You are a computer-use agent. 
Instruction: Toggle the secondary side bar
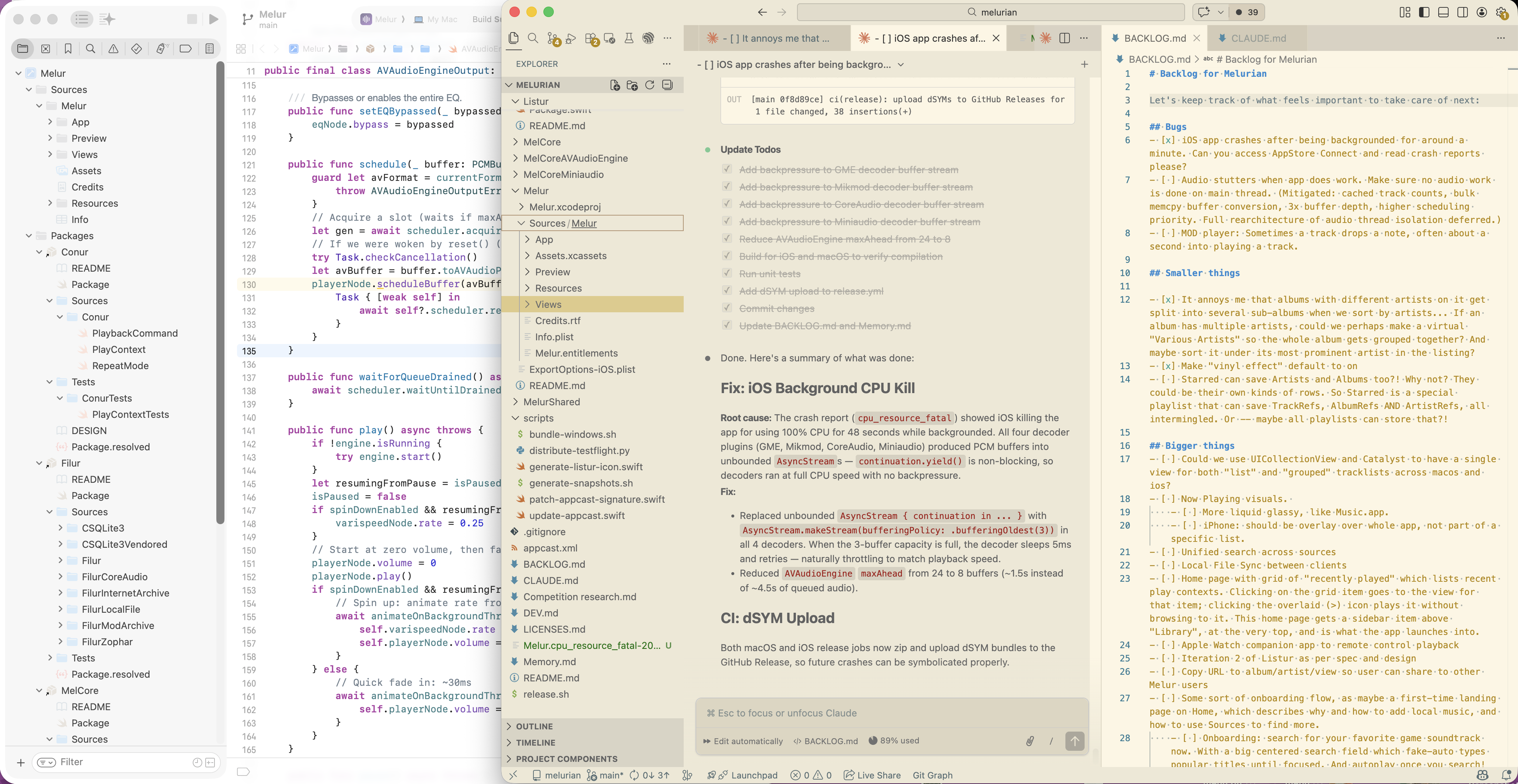tap(1462, 12)
